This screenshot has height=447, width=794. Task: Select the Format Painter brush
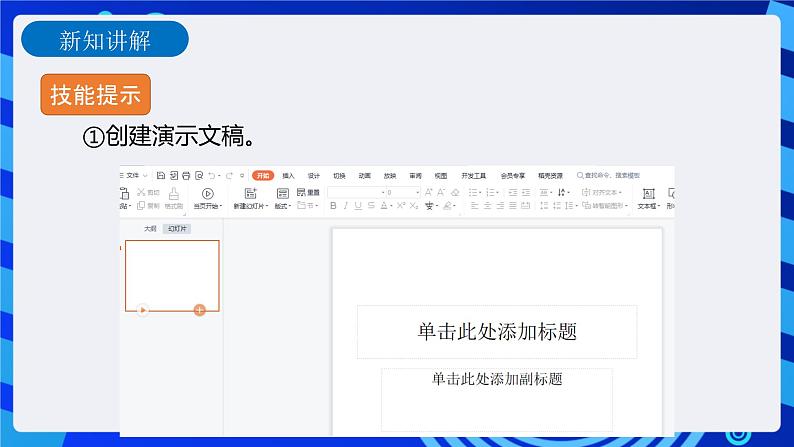[x=174, y=198]
